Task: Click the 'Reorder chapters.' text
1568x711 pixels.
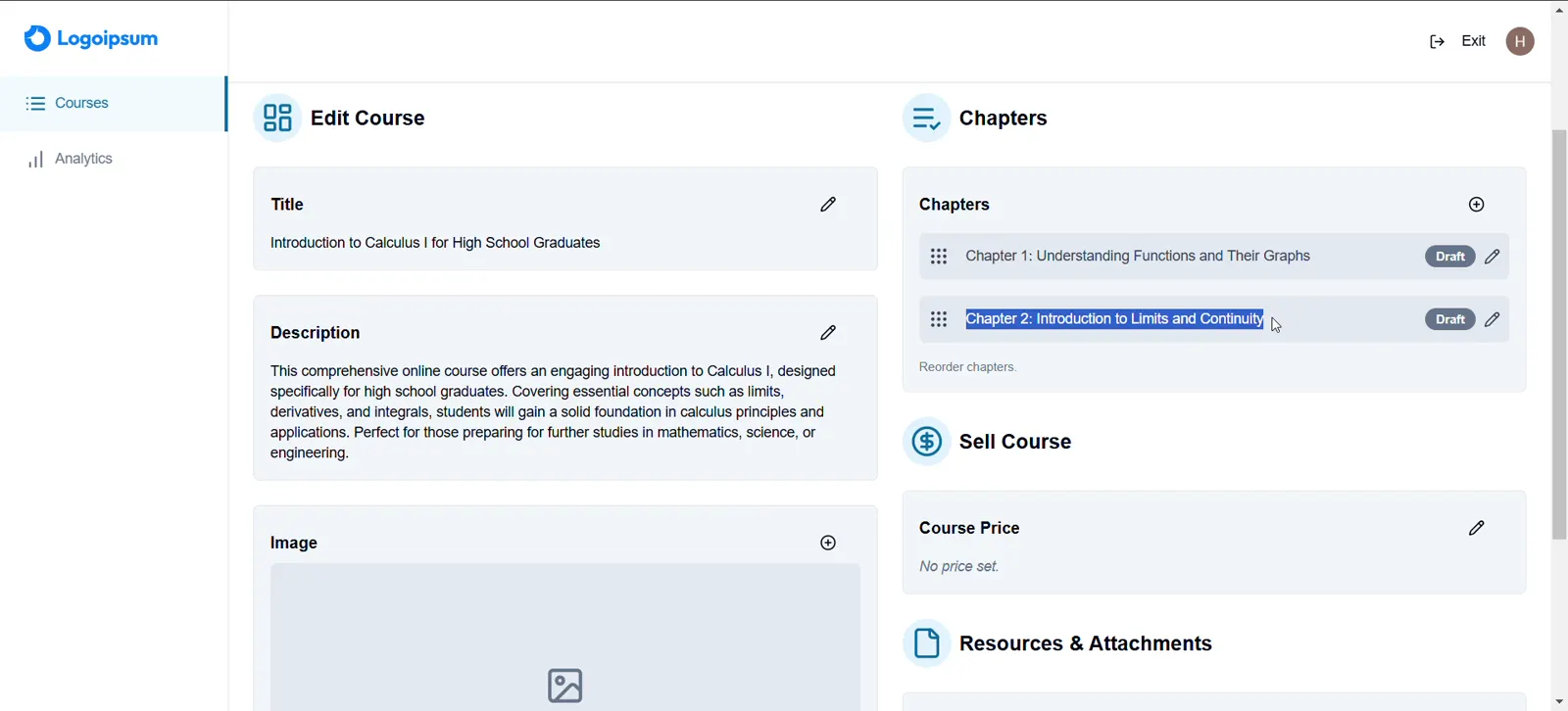Action: [x=968, y=367]
